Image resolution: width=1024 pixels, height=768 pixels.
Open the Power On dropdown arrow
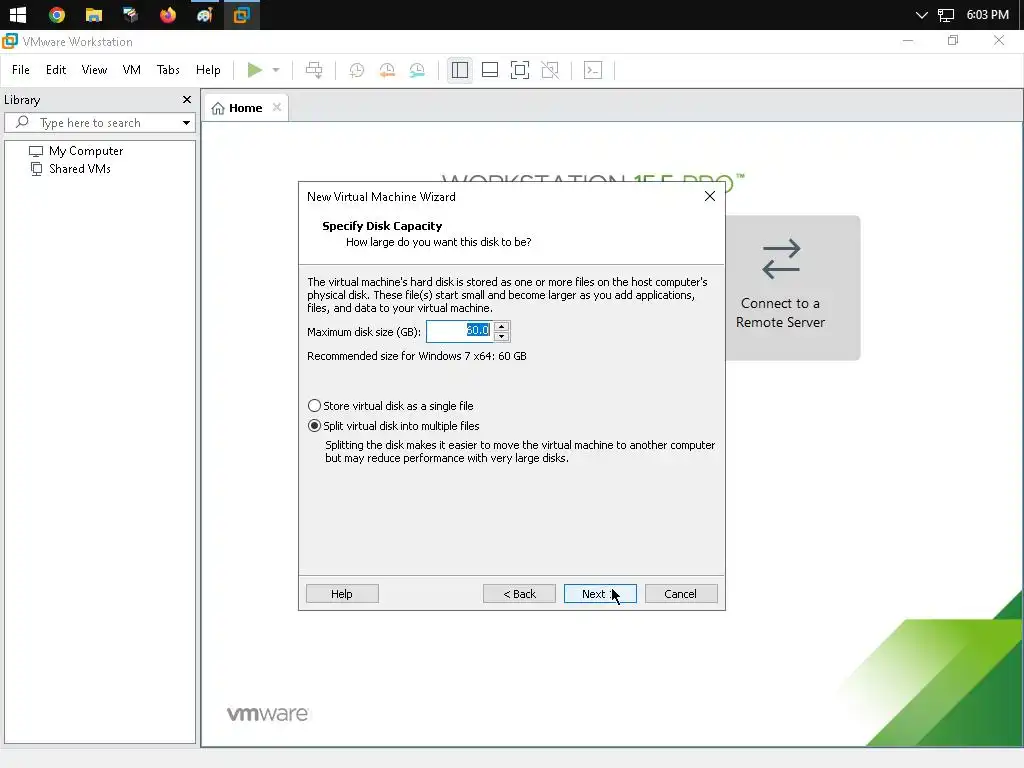[x=276, y=70]
